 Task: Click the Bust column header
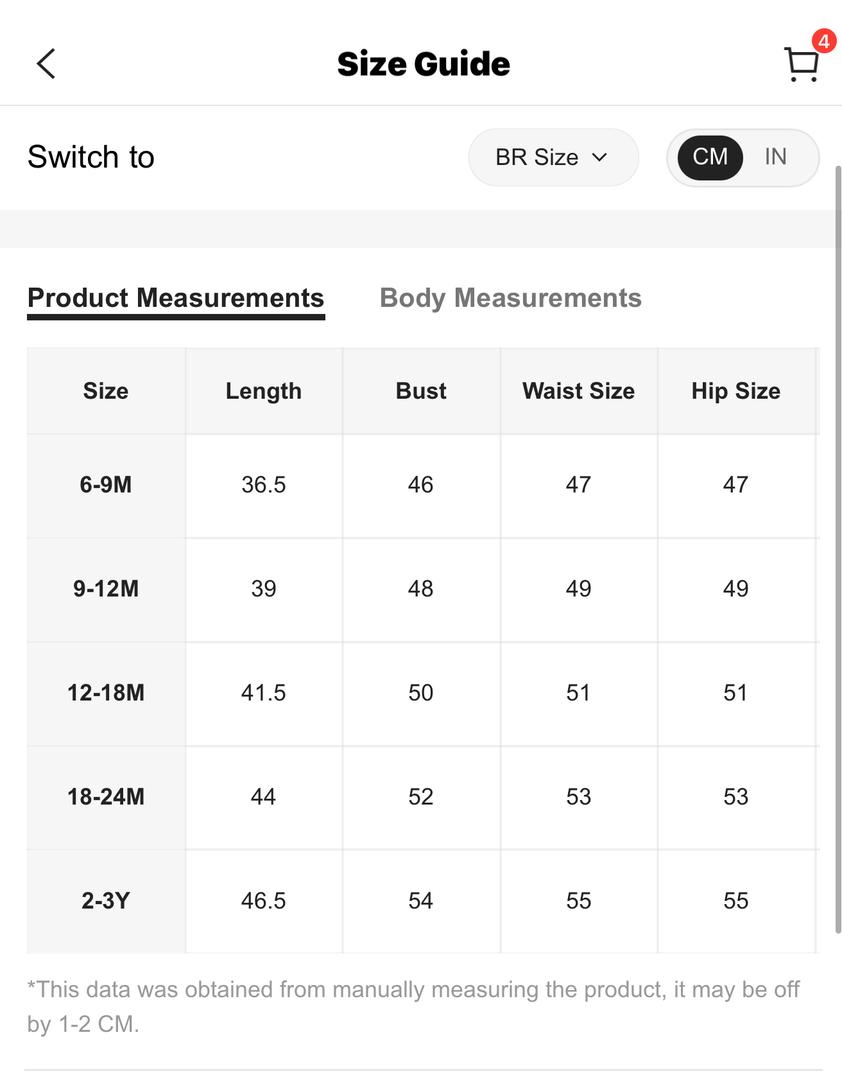tap(421, 391)
